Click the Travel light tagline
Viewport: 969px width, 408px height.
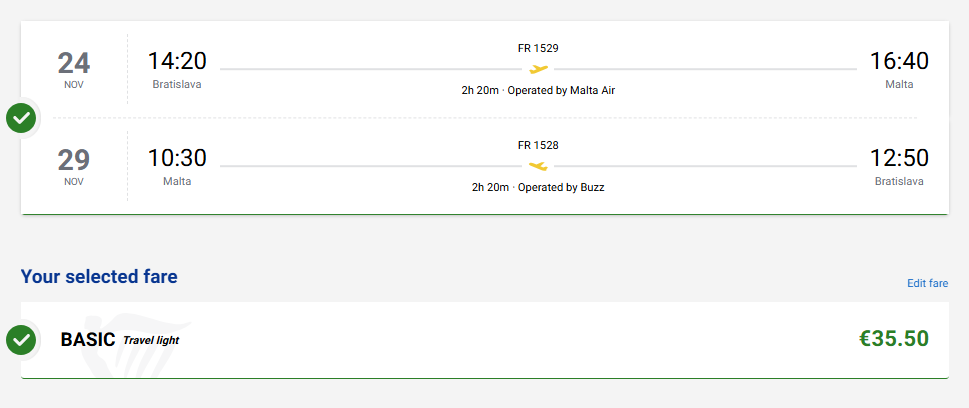[x=151, y=341]
